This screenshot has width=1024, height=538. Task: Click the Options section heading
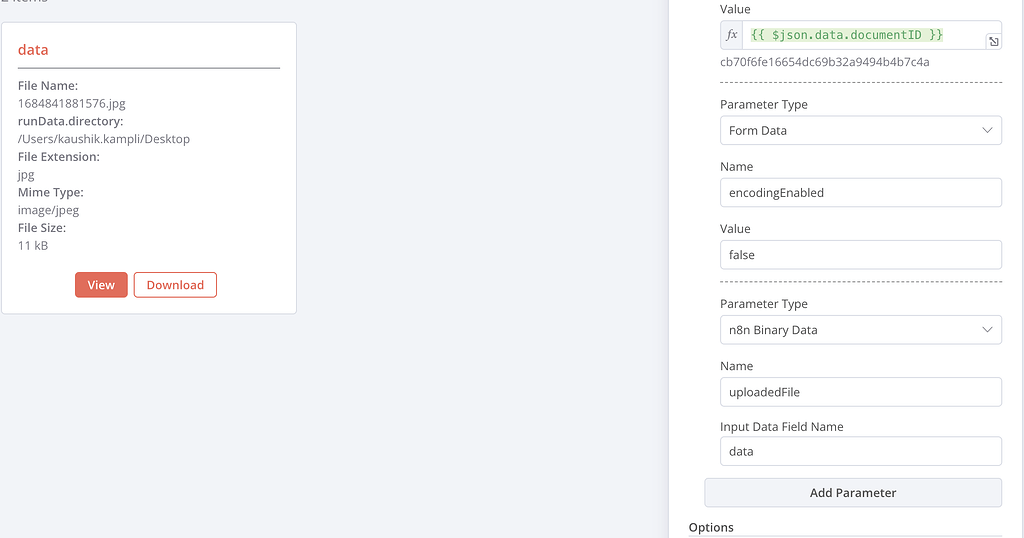click(711, 527)
